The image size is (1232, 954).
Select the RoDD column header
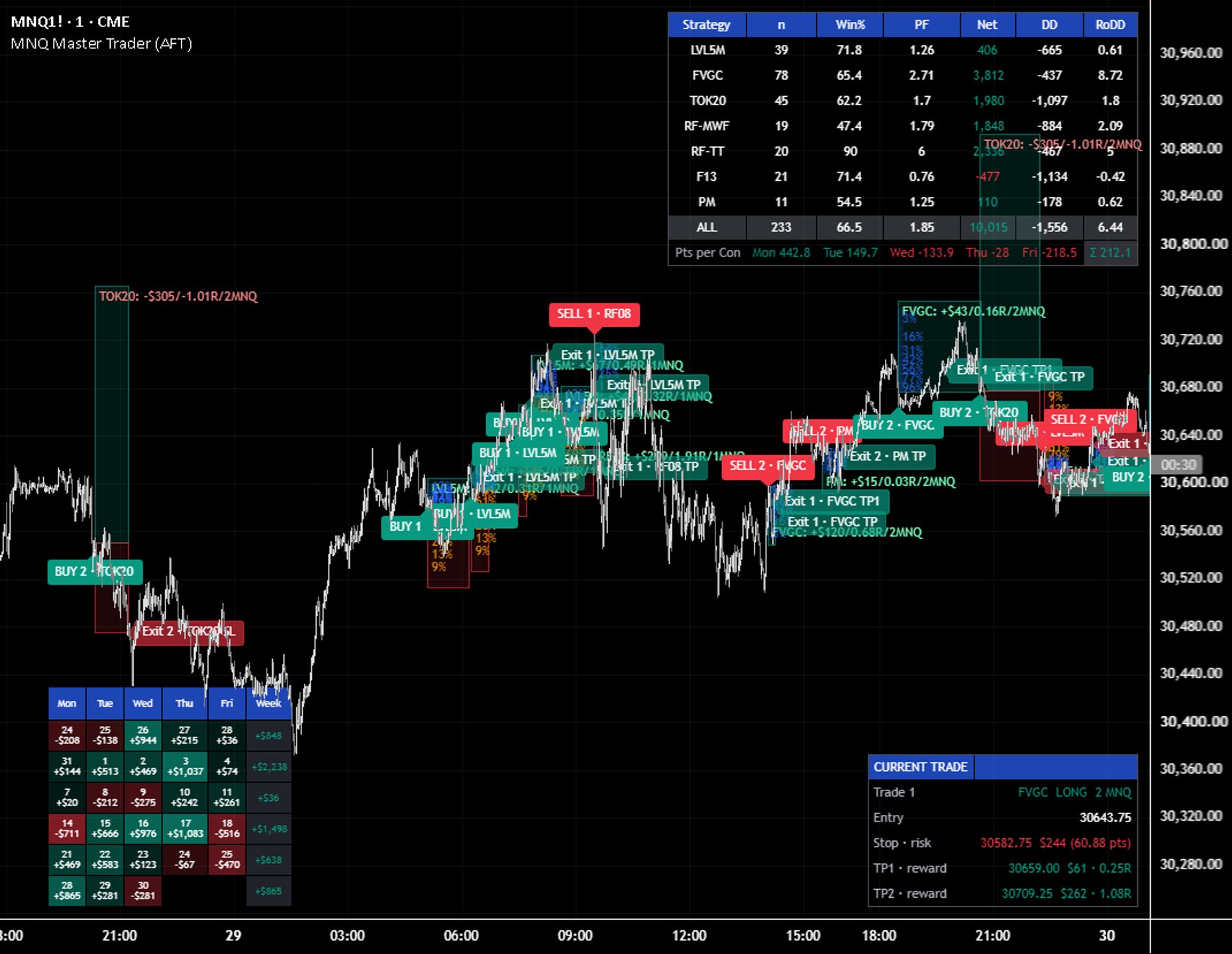pos(1110,25)
